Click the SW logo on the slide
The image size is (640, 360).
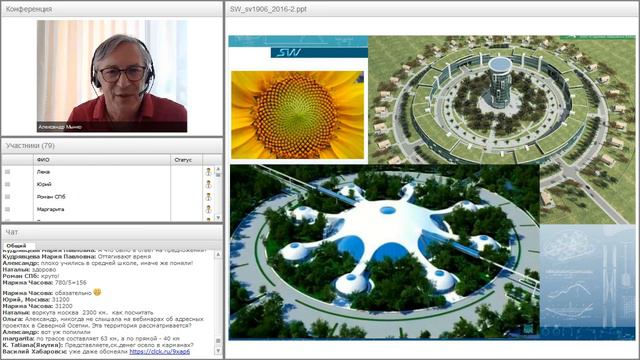tap(289, 53)
